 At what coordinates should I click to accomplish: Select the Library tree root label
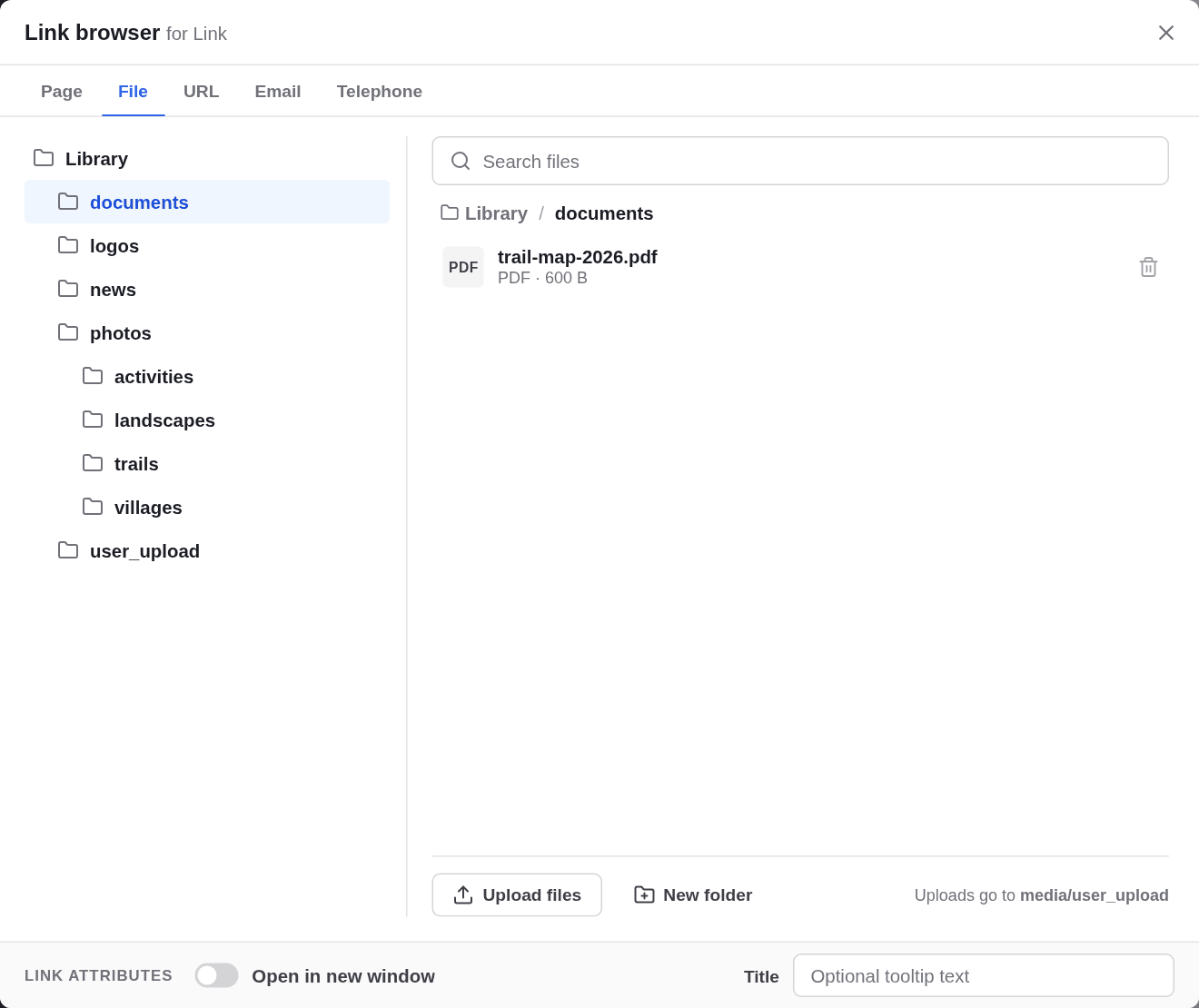pyautogui.click(x=96, y=159)
